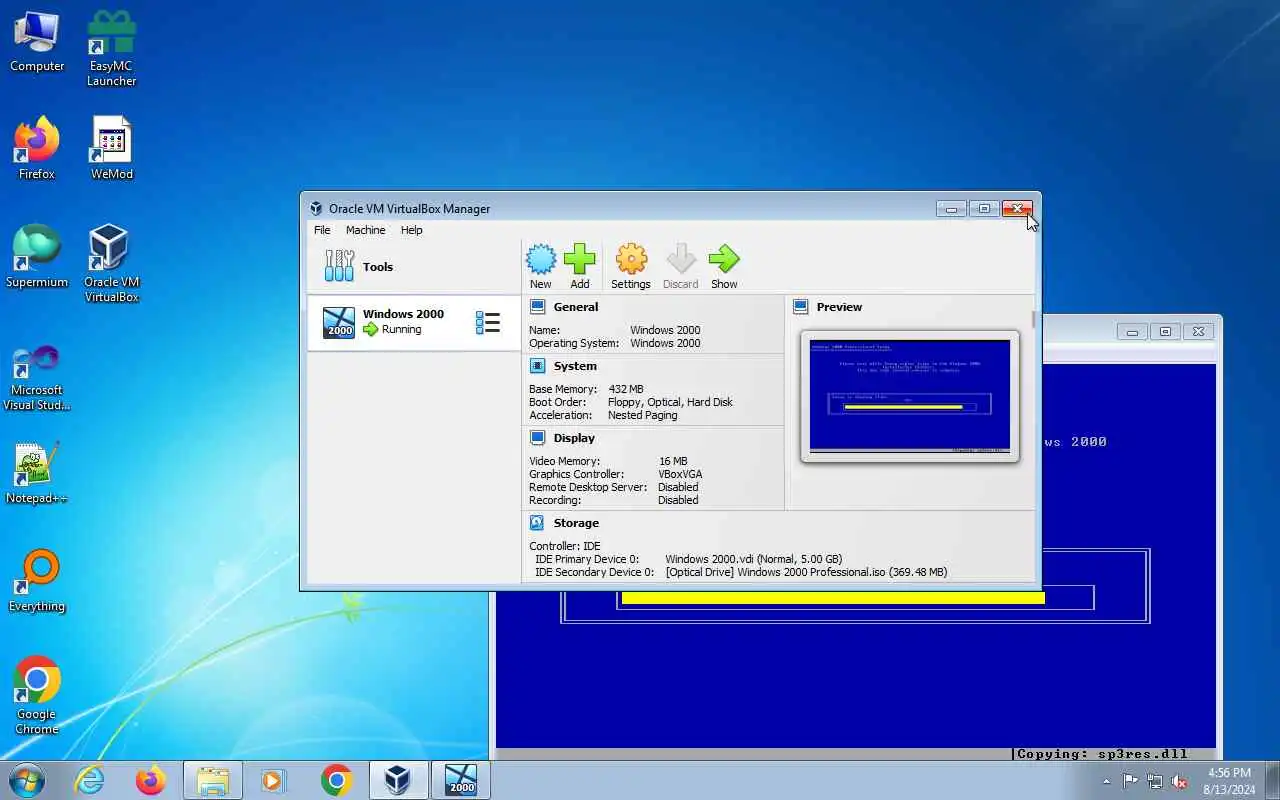Open the Computer desktop icon

click(x=37, y=43)
